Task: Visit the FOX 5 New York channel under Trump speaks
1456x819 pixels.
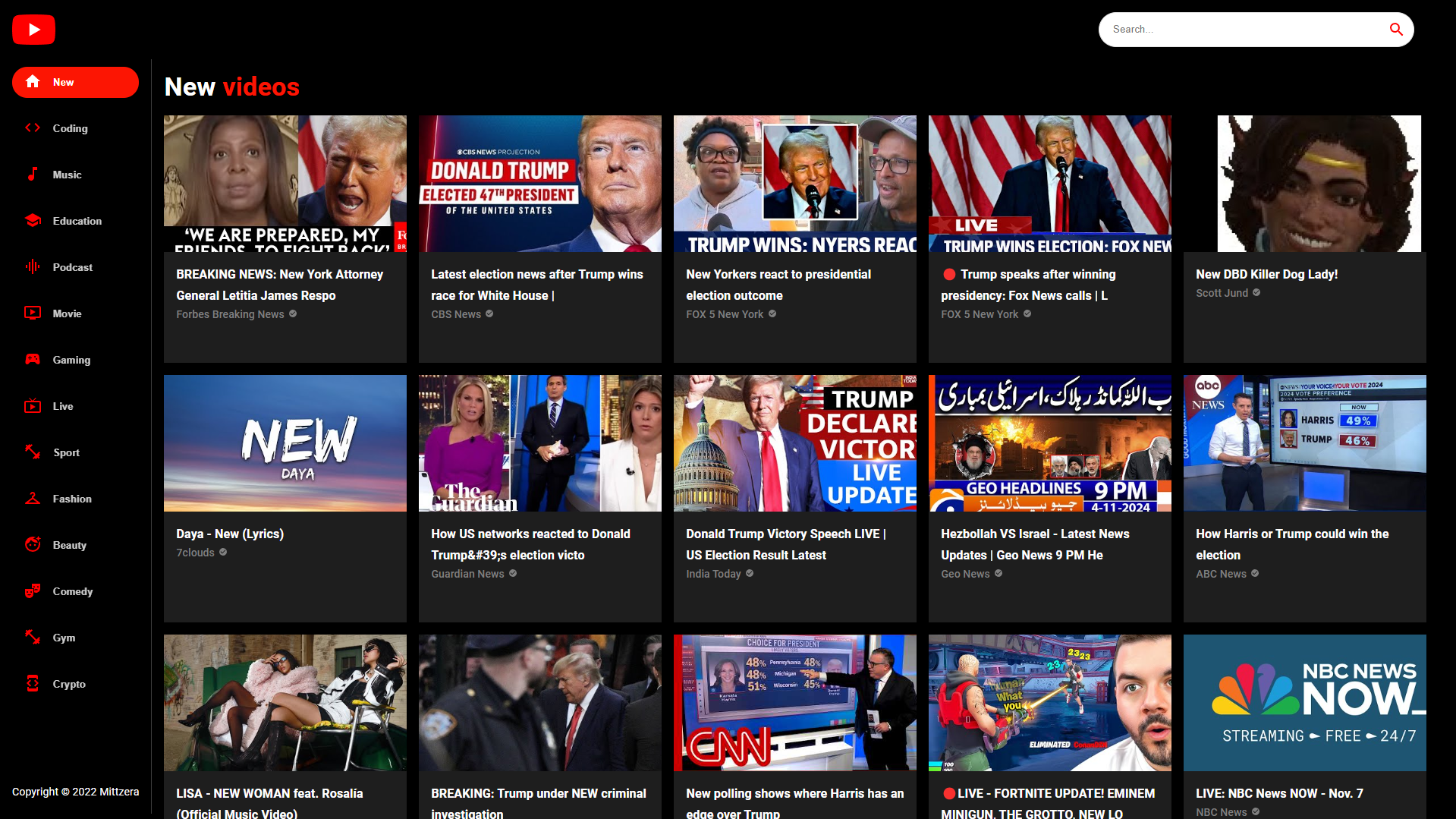Action: click(x=980, y=314)
